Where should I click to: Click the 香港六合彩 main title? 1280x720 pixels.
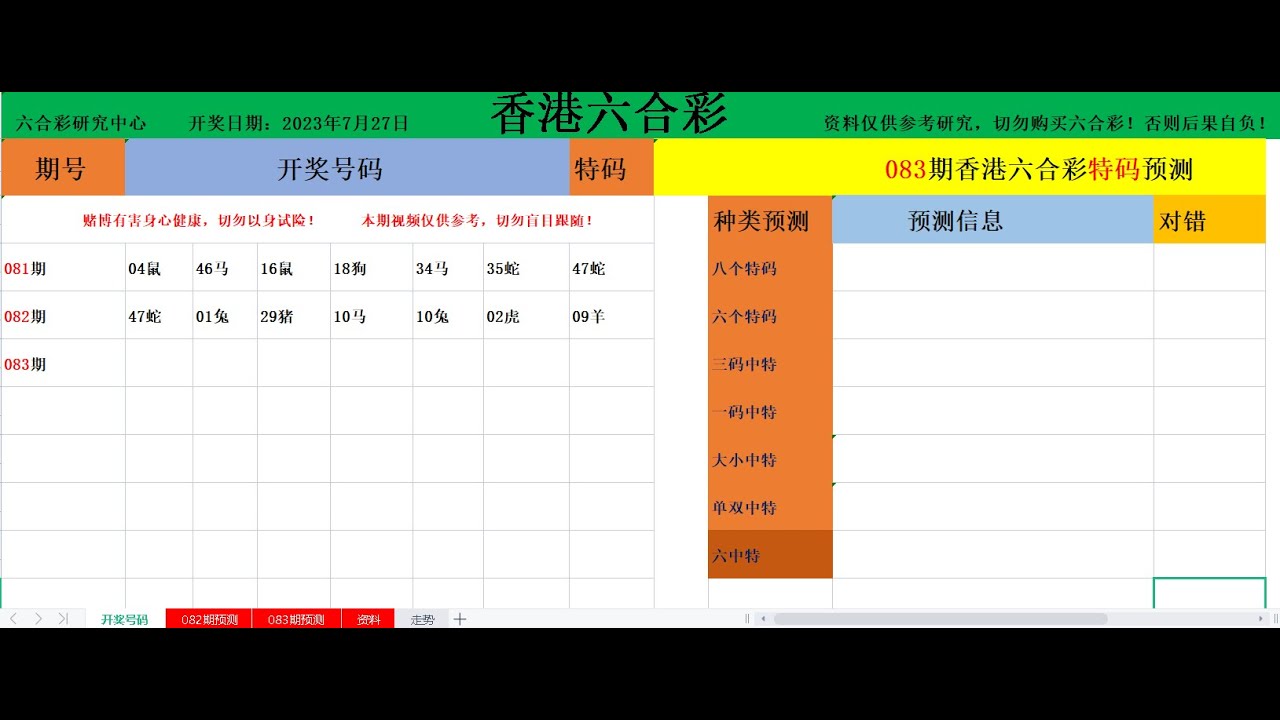(x=609, y=115)
